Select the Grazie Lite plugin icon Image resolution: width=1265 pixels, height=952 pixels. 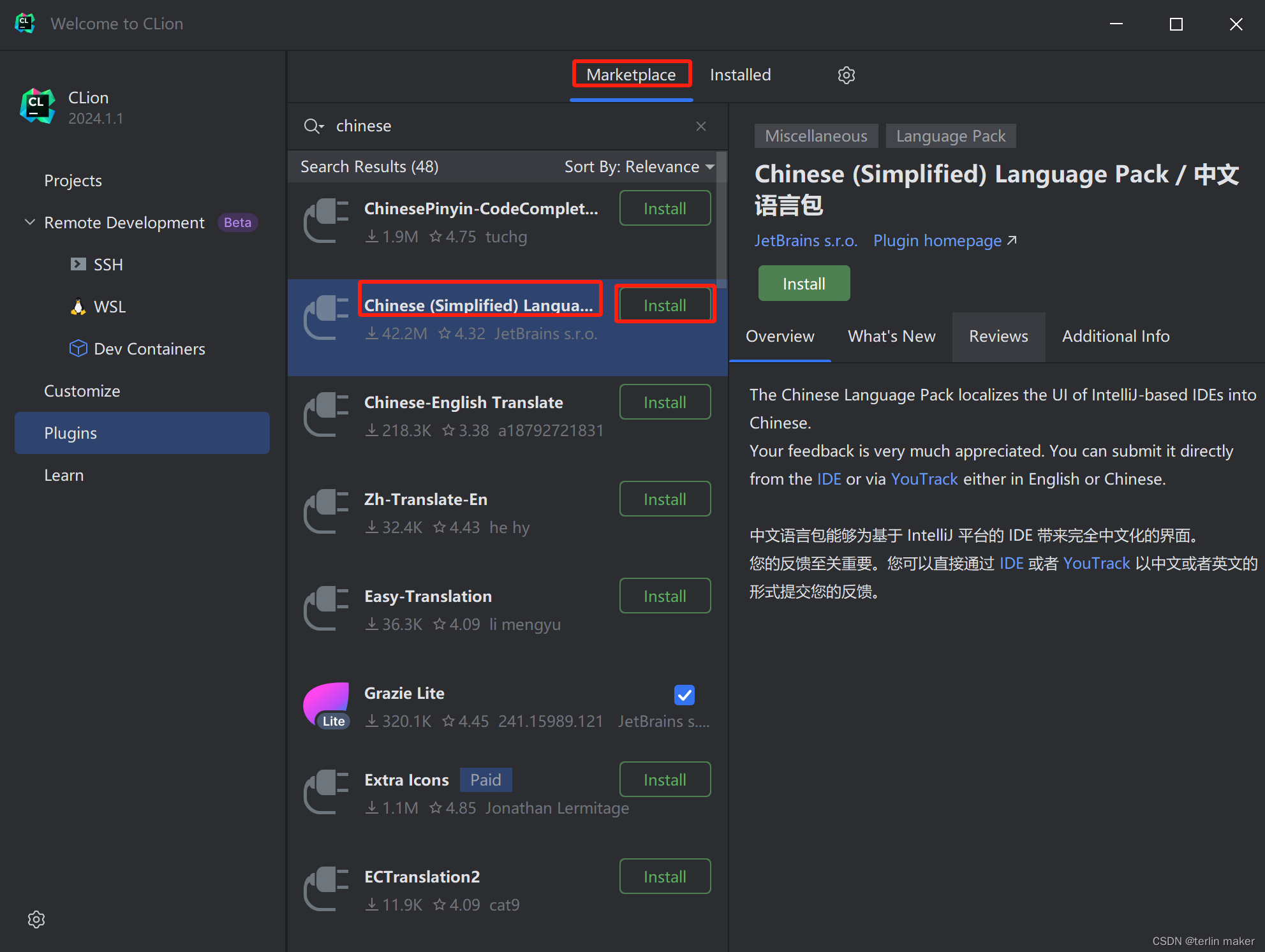tap(327, 705)
